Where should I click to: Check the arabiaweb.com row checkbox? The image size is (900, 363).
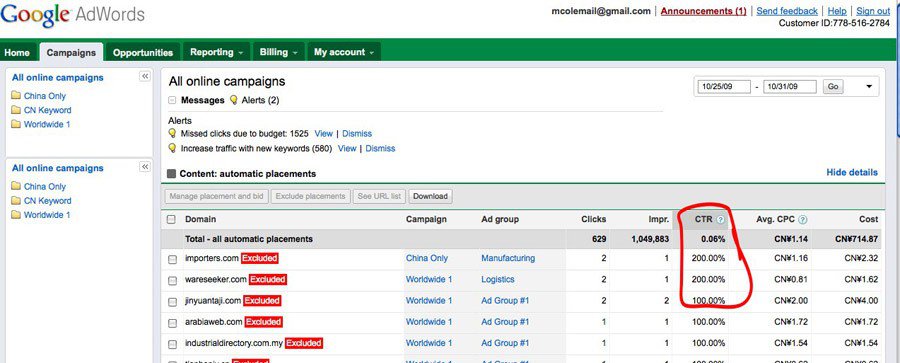172,322
